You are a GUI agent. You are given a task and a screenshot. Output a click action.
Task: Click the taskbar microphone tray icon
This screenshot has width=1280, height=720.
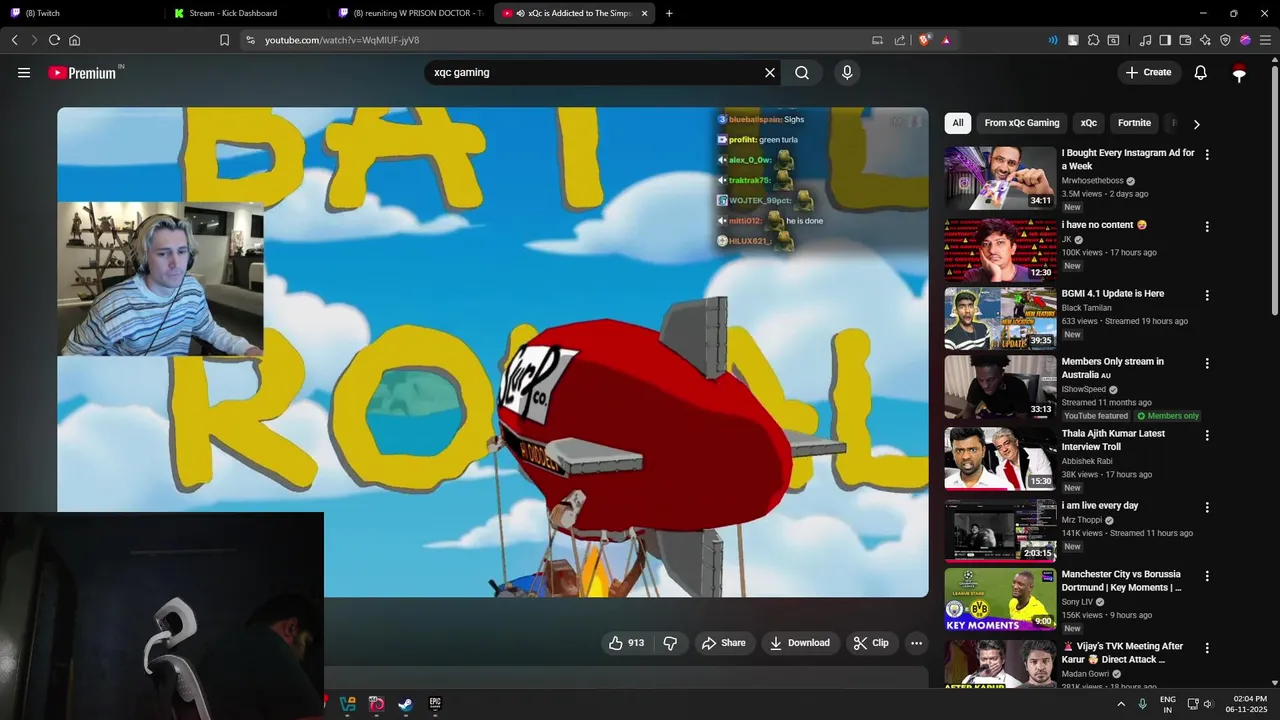tap(1142, 704)
